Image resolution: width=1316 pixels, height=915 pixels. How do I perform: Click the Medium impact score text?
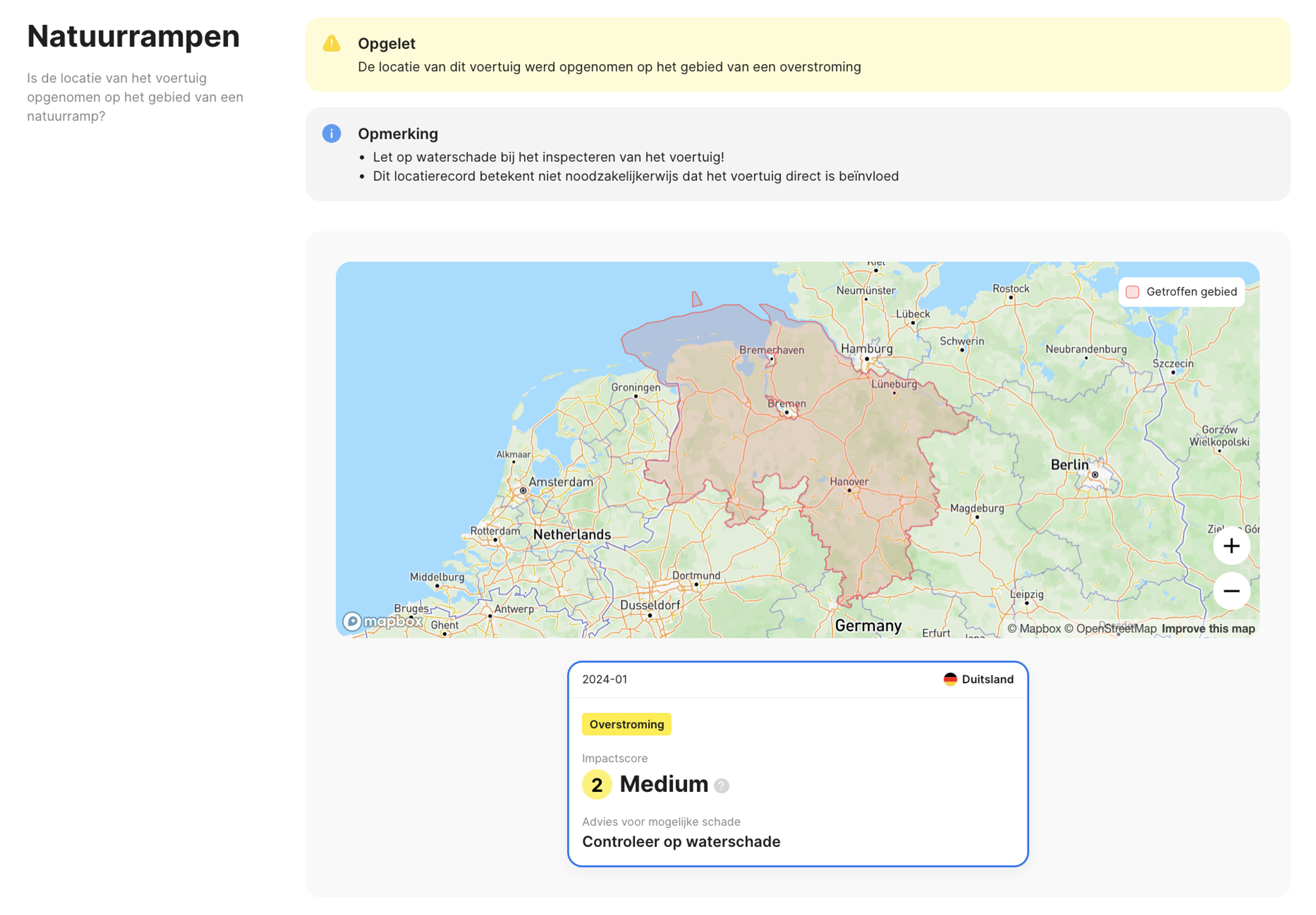click(x=664, y=784)
